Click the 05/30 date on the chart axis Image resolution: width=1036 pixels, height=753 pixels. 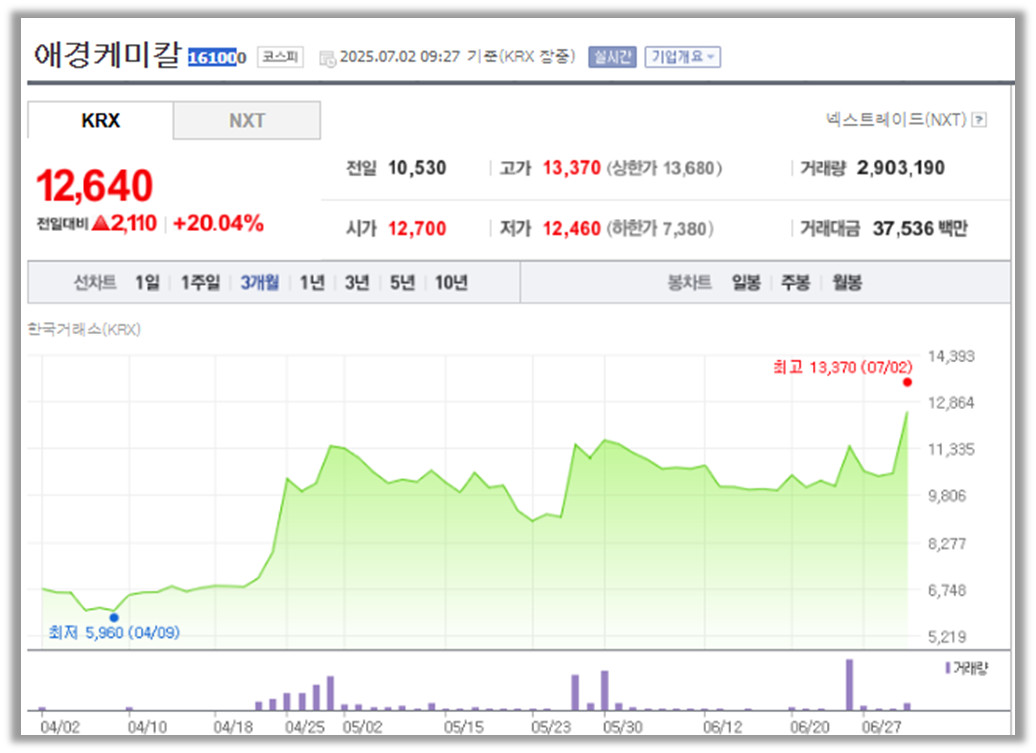622,727
